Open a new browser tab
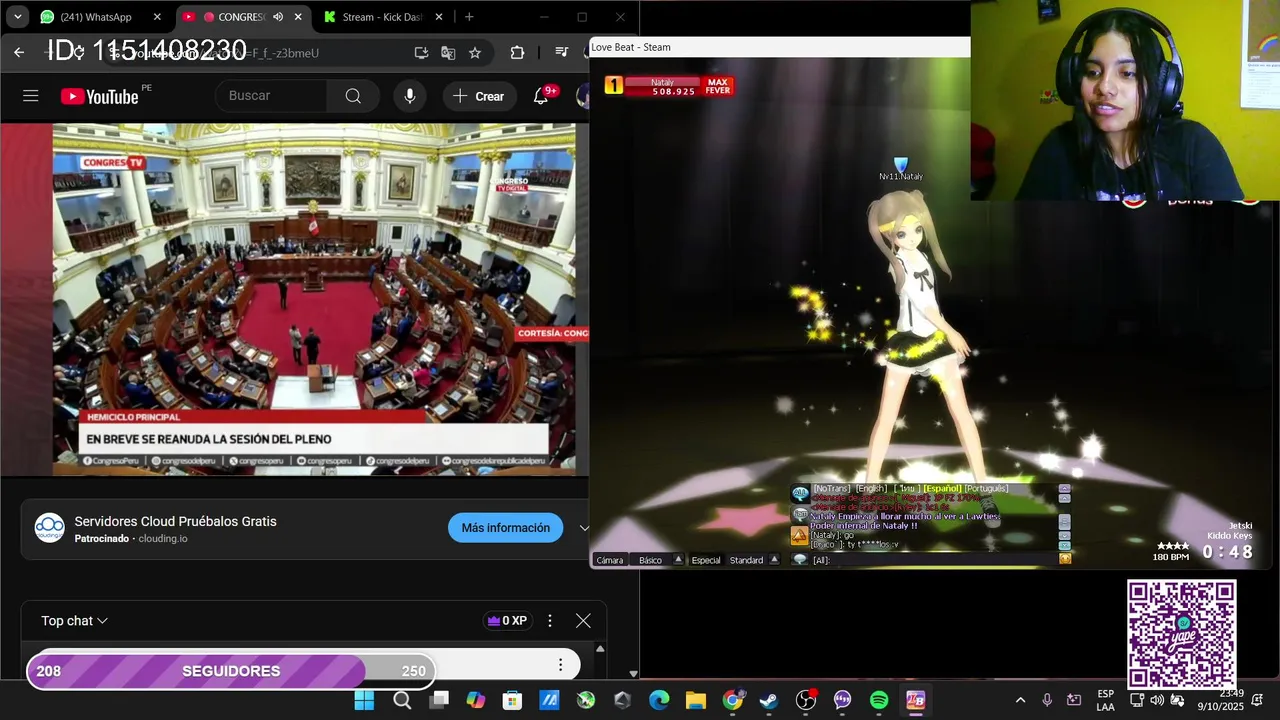This screenshot has height=720, width=1280. coord(469,17)
